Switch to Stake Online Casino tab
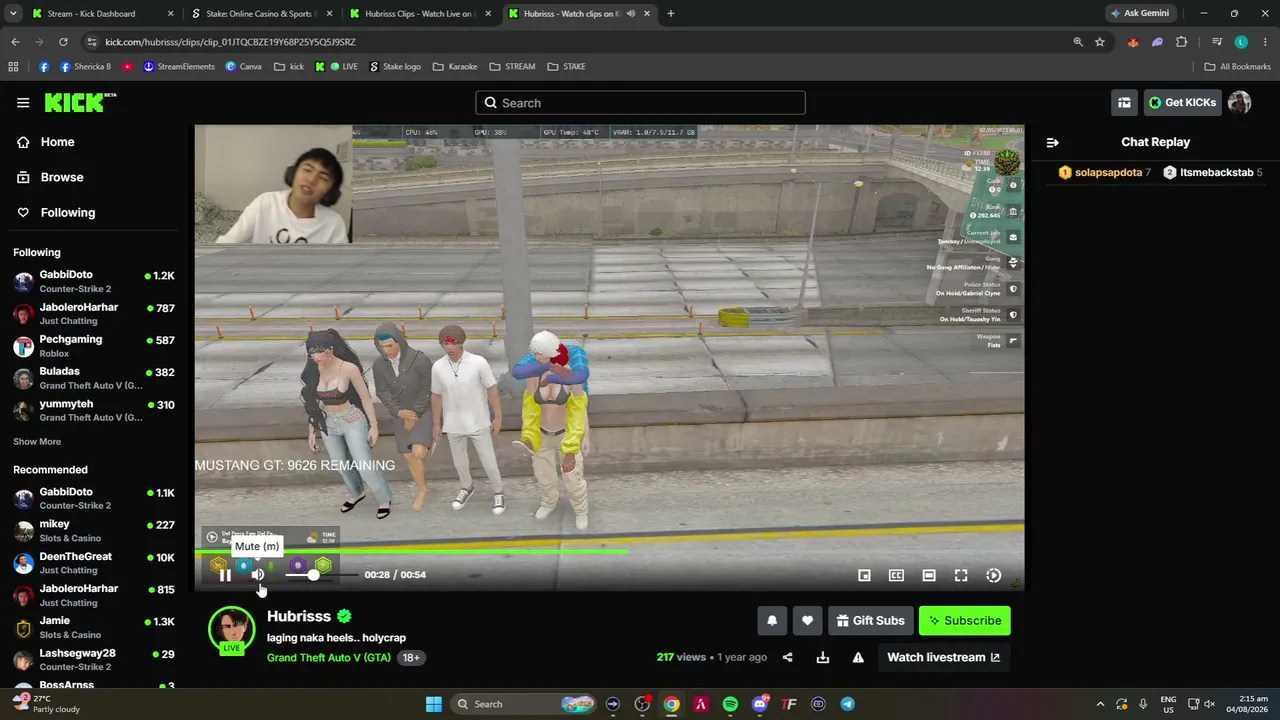The image size is (1280, 720). pos(260,14)
